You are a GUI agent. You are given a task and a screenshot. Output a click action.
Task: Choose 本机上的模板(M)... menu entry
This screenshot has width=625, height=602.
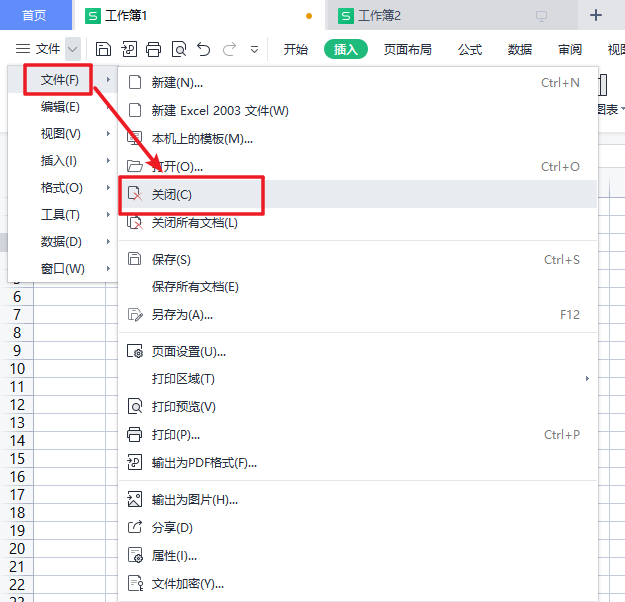click(358, 138)
